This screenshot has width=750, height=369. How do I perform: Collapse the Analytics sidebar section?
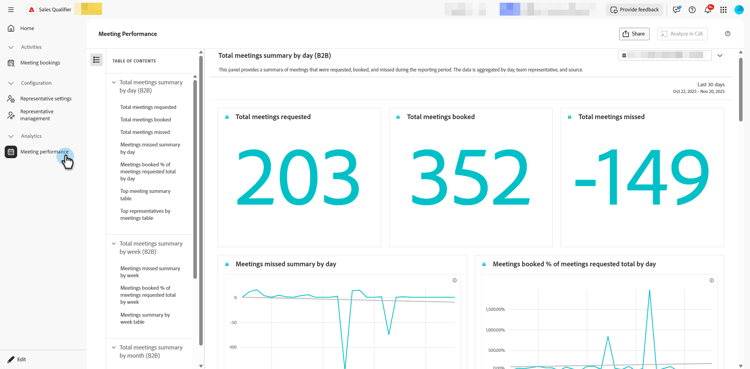point(11,136)
